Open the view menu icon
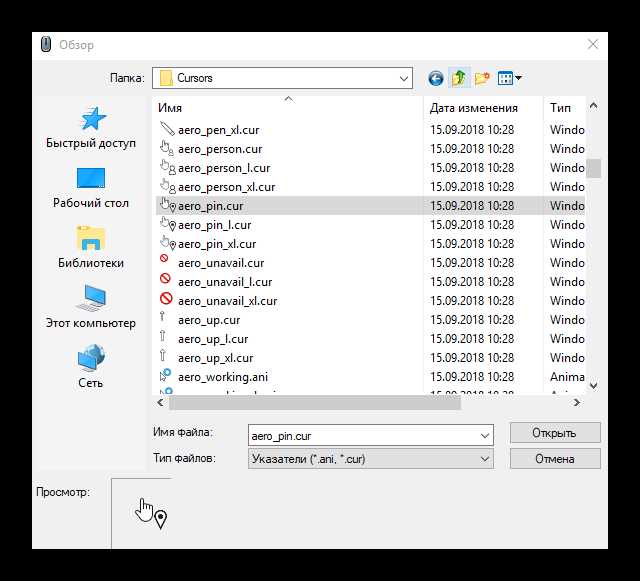 [x=509, y=78]
